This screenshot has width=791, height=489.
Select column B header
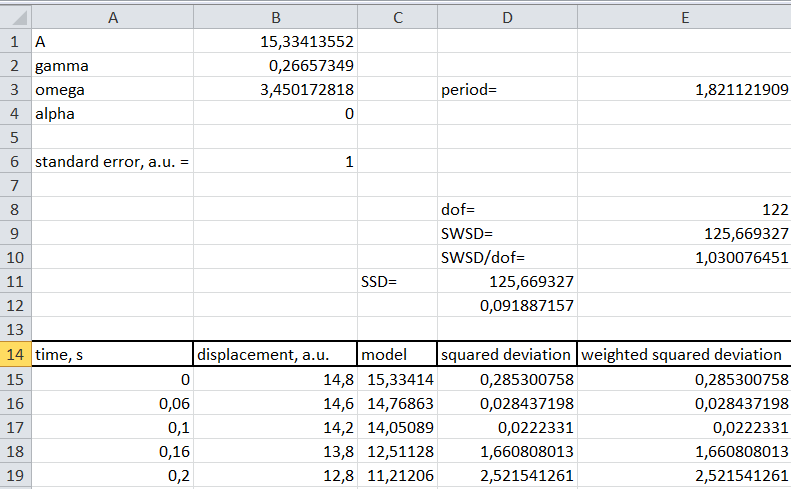(275, 17)
